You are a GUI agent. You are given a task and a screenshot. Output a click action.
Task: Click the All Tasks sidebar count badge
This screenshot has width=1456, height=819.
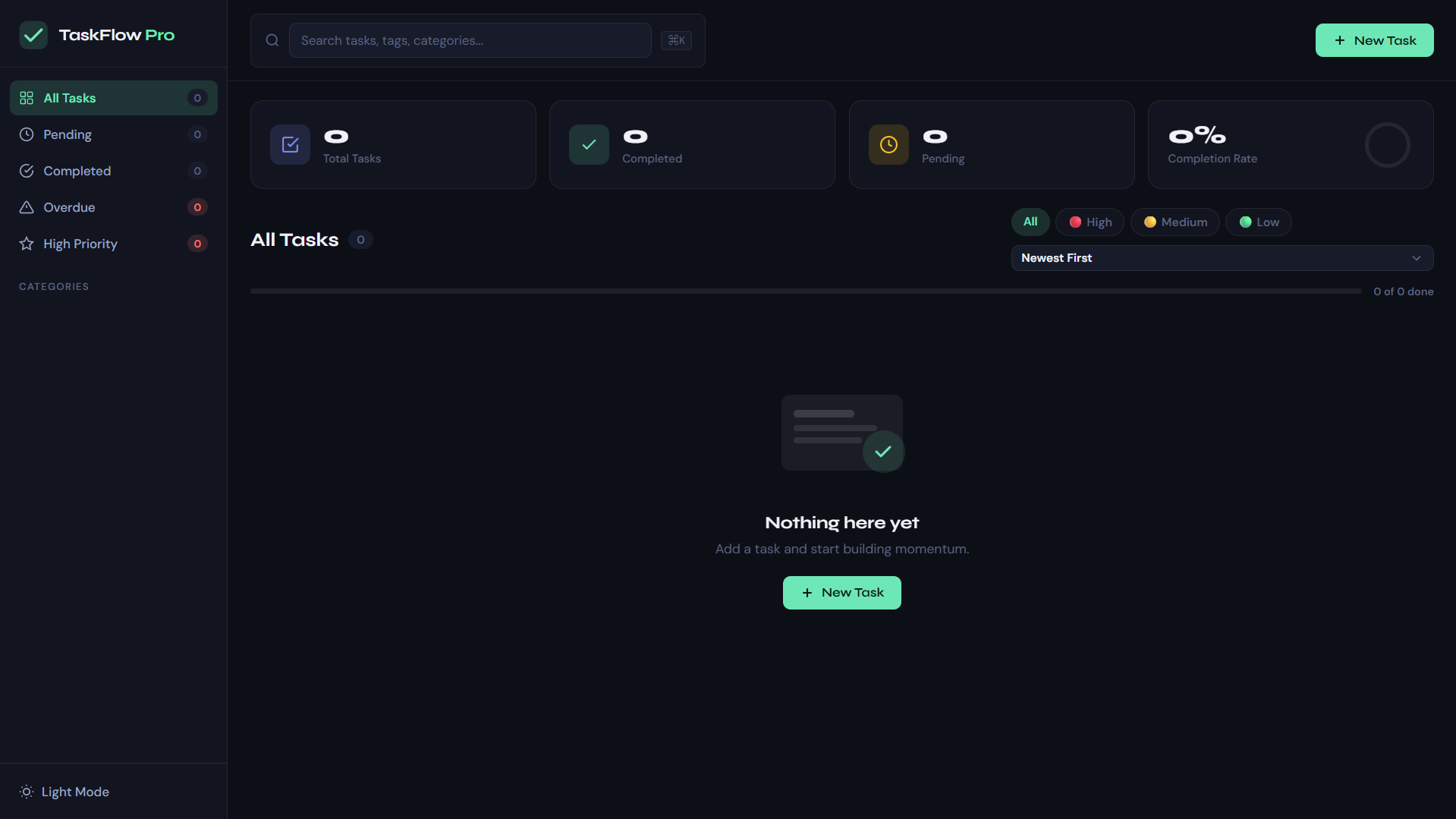point(197,98)
